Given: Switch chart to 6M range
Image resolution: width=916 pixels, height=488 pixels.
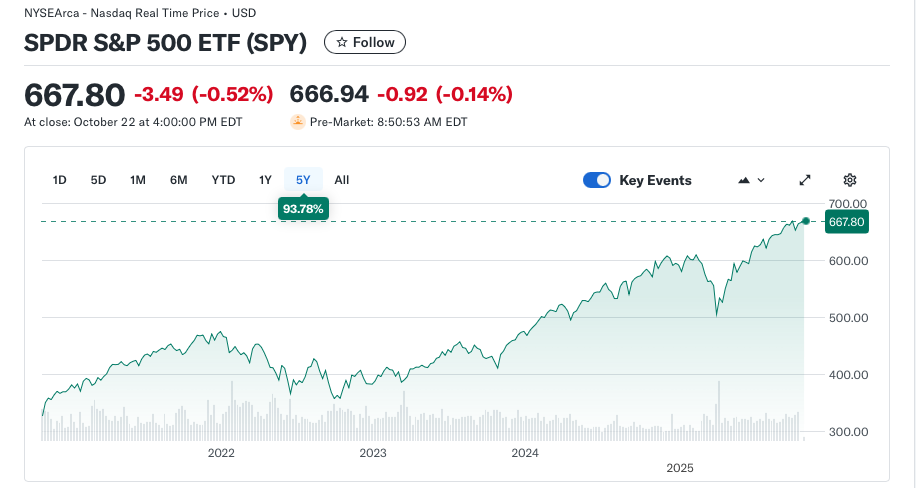Looking at the screenshot, I should 179,180.
